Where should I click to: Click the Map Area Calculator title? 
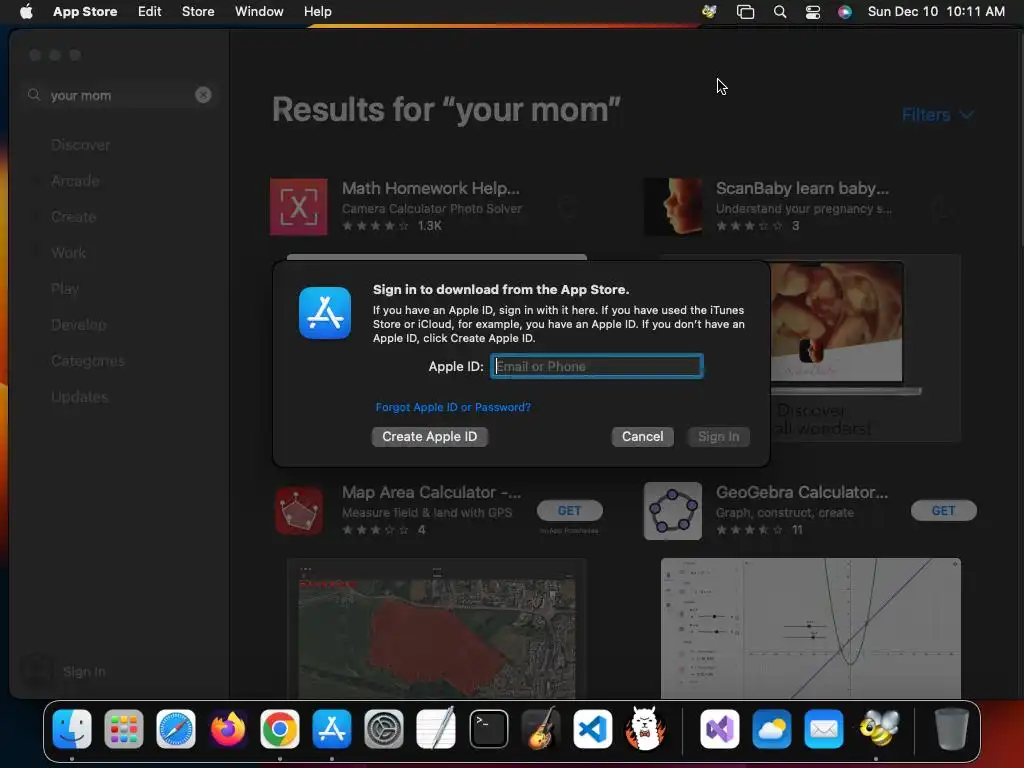[x=431, y=492]
